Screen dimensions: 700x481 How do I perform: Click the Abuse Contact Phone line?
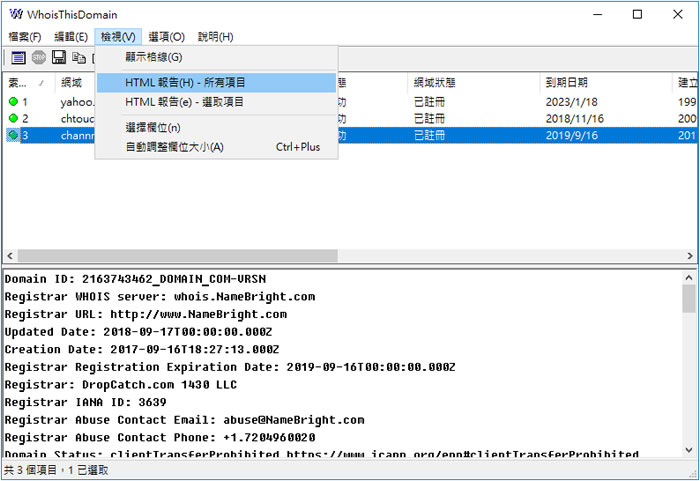(160, 437)
